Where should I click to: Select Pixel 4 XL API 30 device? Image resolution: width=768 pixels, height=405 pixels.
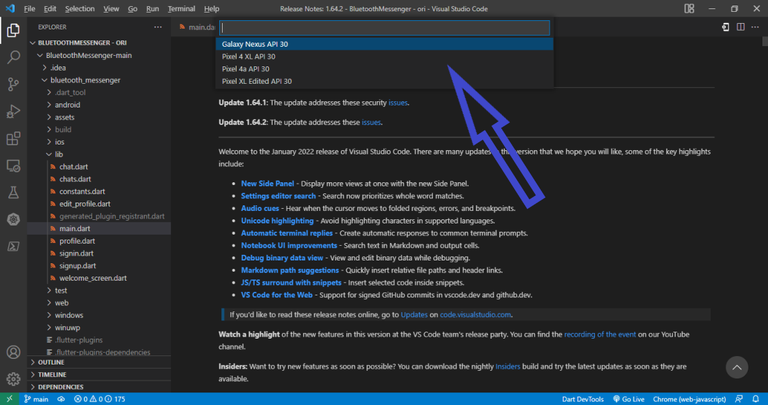pos(384,56)
